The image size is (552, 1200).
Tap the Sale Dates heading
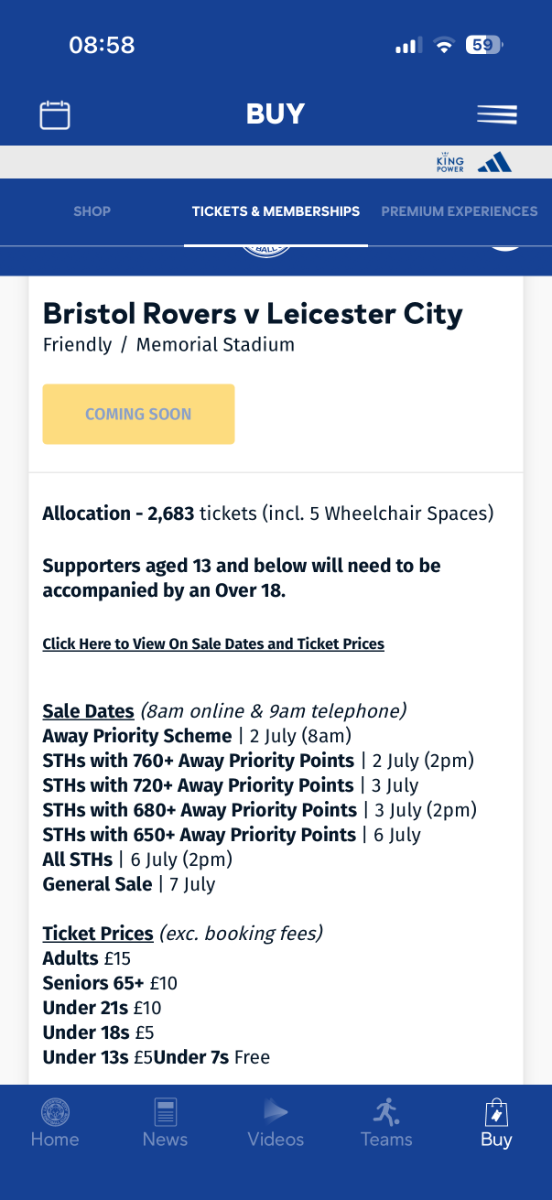[88, 711]
